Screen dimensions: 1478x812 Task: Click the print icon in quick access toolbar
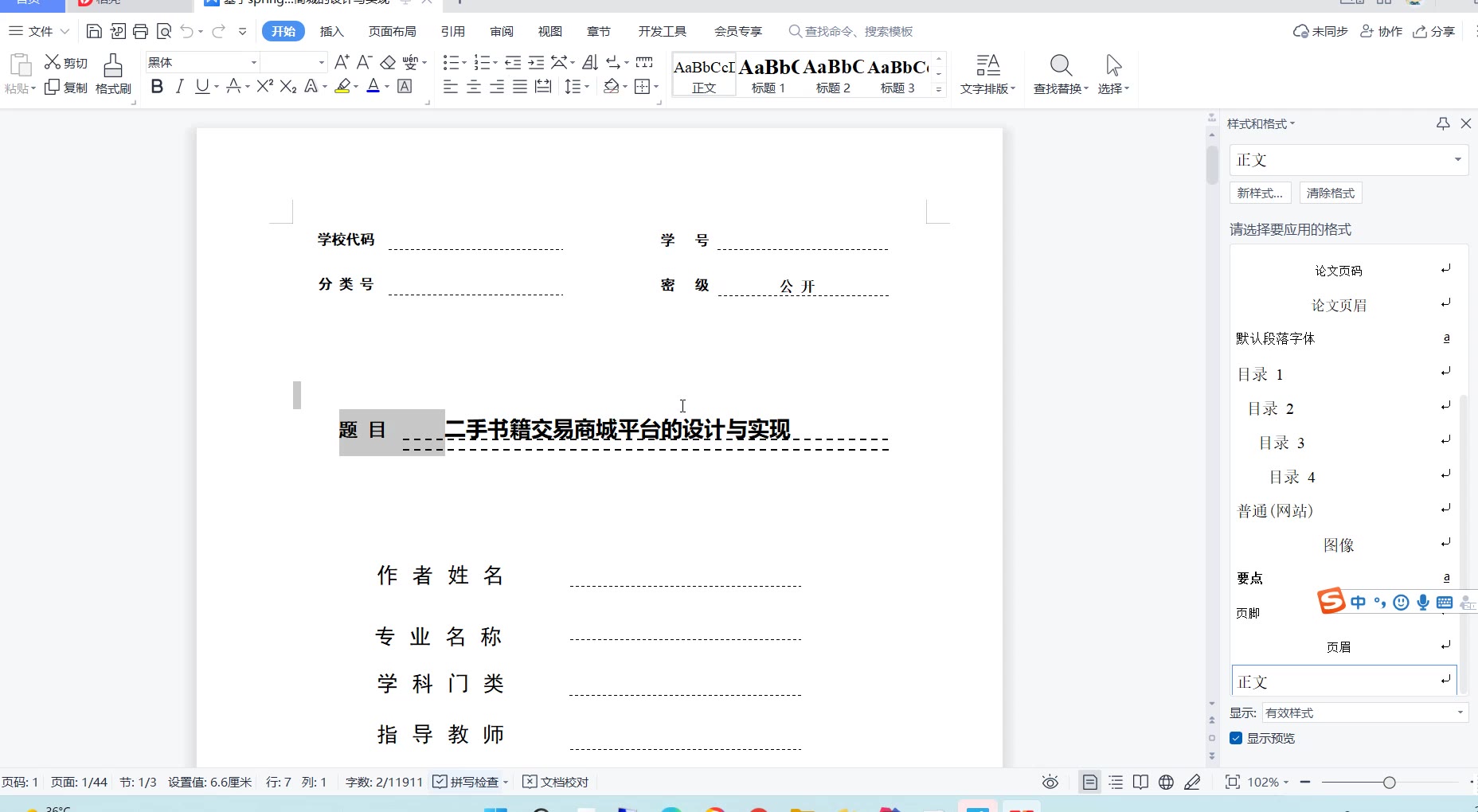tap(141, 31)
